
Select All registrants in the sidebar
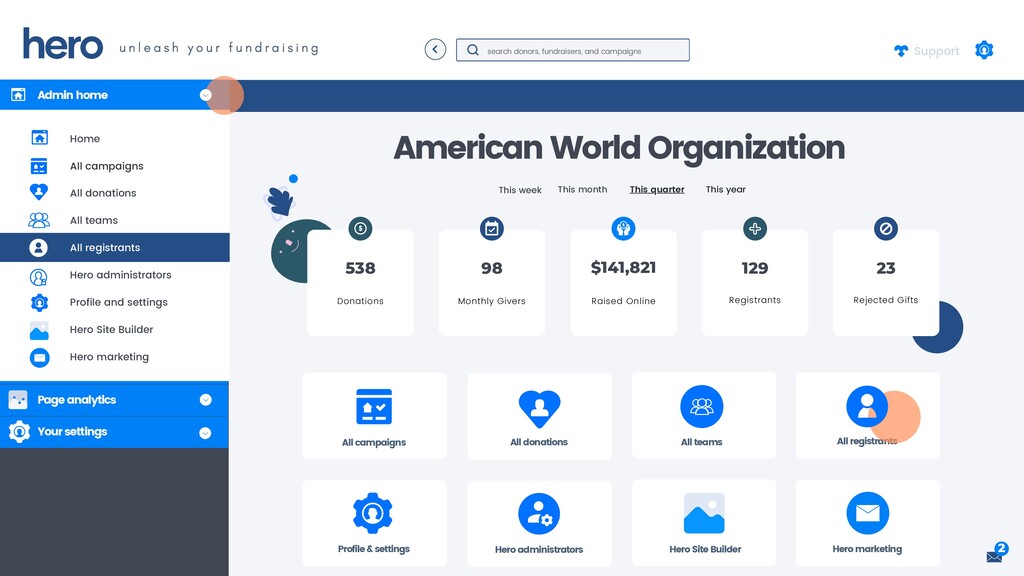pos(115,248)
